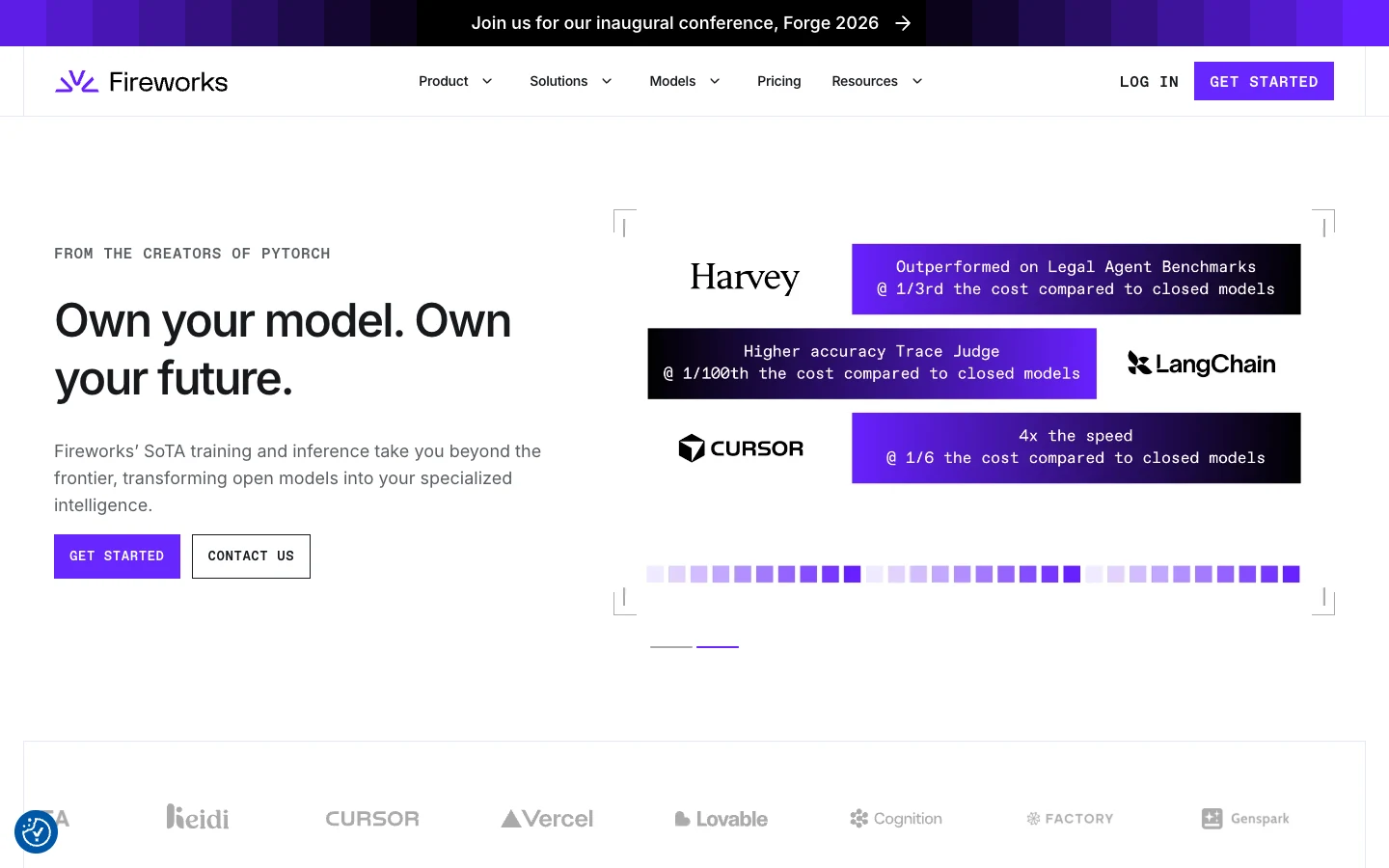Viewport: 1389px width, 868px height.
Task: Click the Genspark logo in customer strip
Action: coord(1245,819)
